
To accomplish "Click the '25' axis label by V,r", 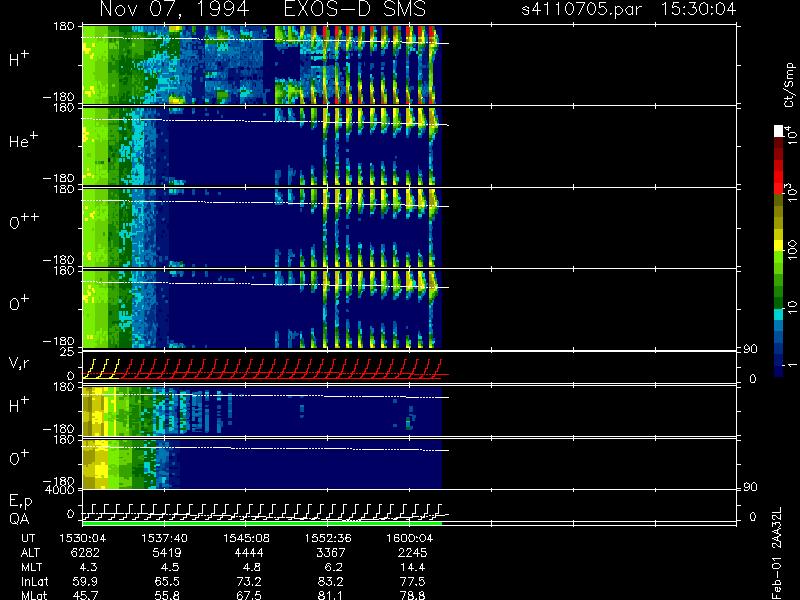I will [67, 352].
